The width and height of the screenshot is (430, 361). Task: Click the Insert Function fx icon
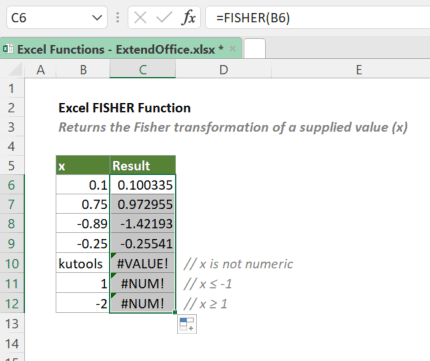click(x=189, y=17)
